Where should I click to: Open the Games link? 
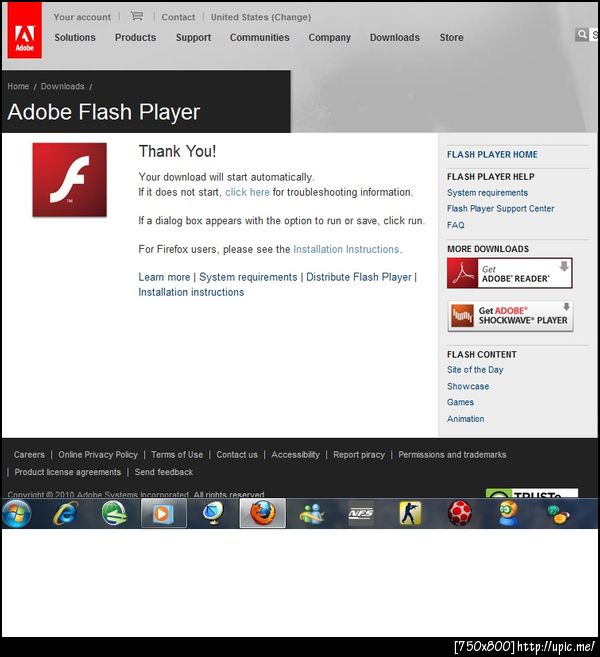click(x=460, y=402)
